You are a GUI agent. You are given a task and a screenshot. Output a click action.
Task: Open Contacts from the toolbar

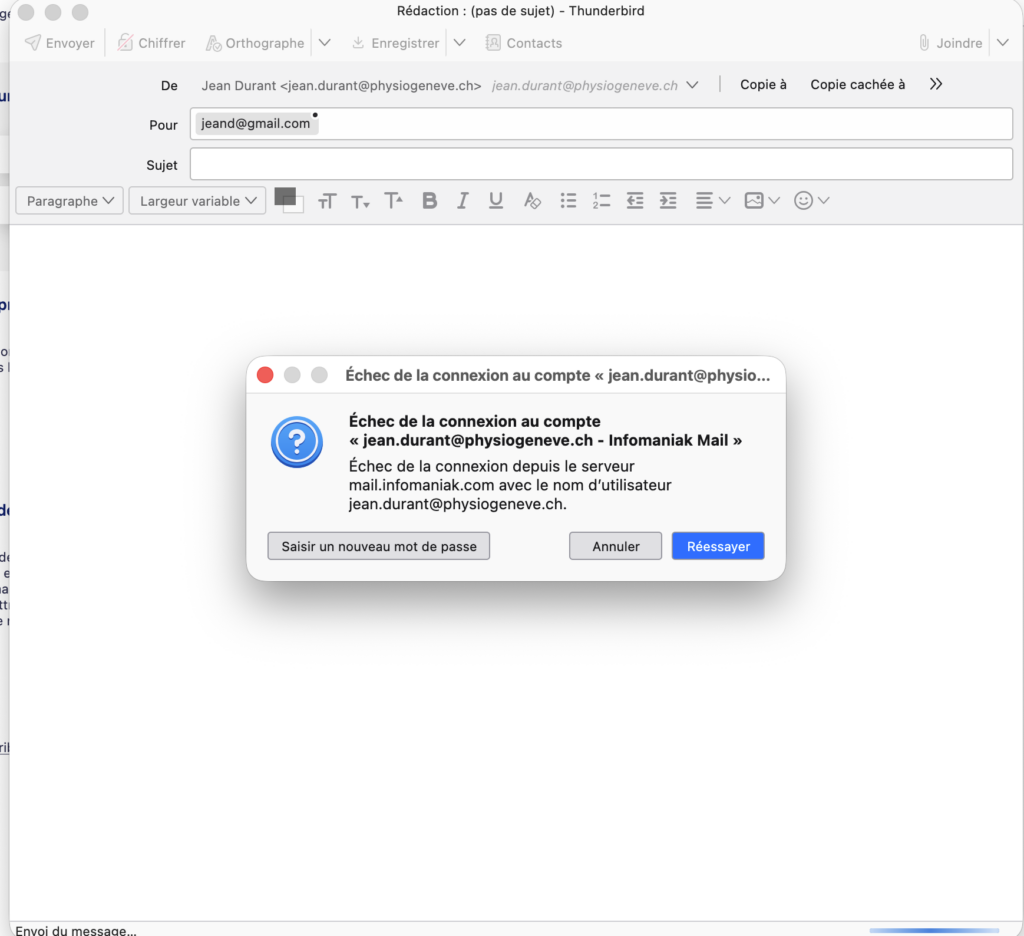523,43
